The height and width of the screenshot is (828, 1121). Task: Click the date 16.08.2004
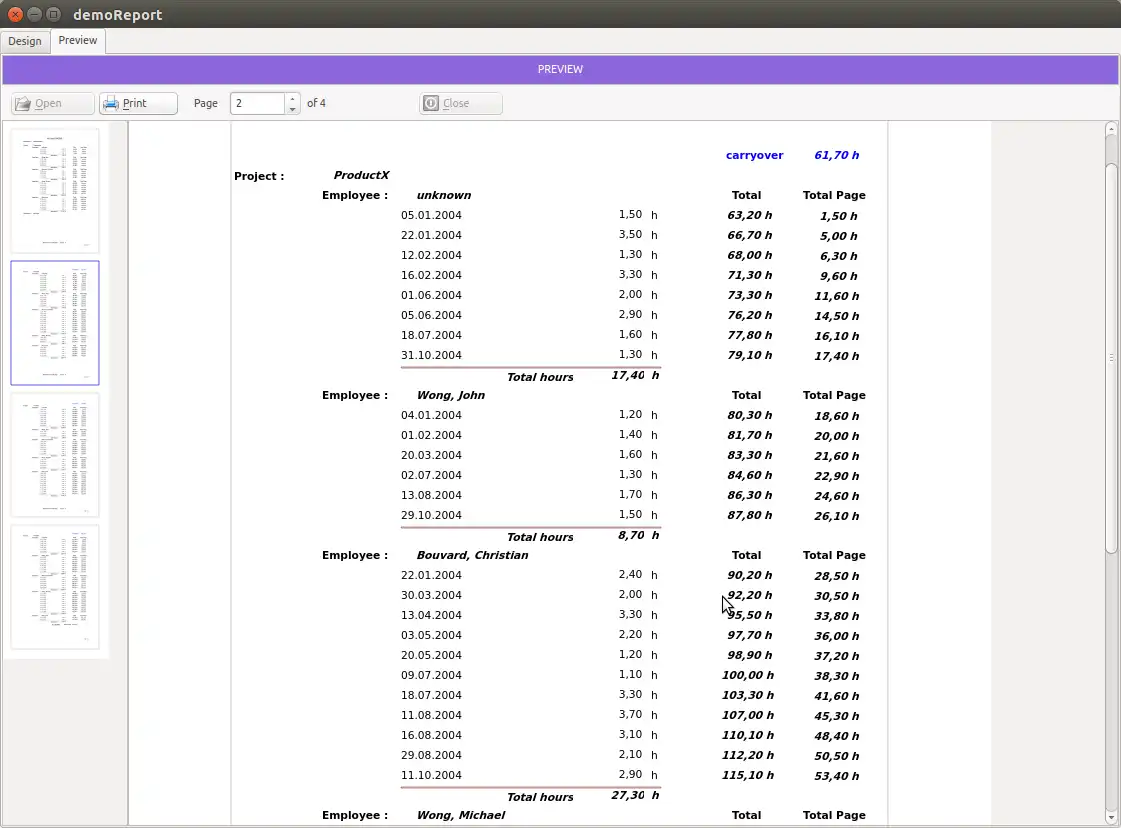point(431,736)
